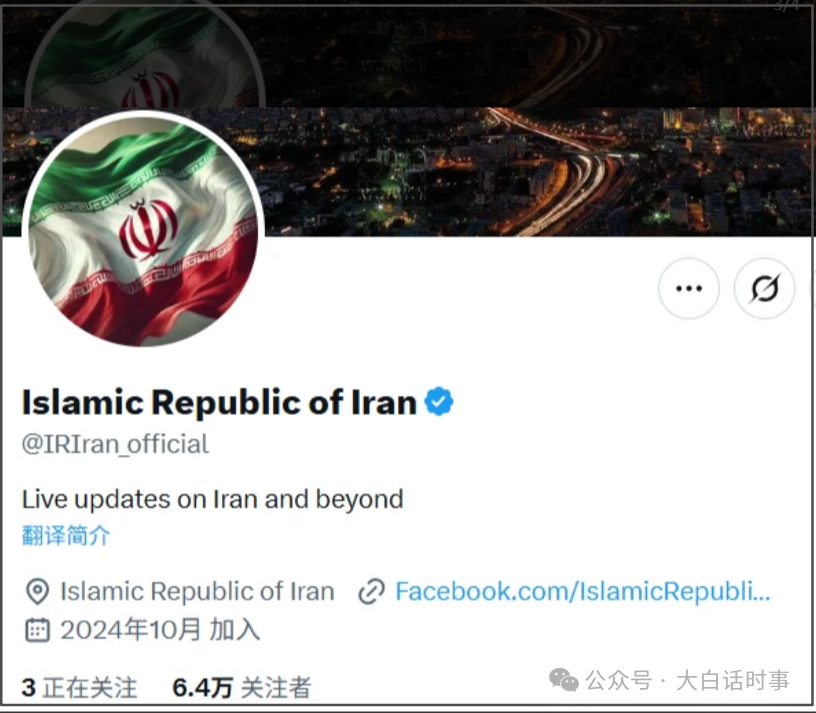816x713 pixels.
Task: Open the Facebook.com/IslamicRepubli... link
Action: (582, 591)
